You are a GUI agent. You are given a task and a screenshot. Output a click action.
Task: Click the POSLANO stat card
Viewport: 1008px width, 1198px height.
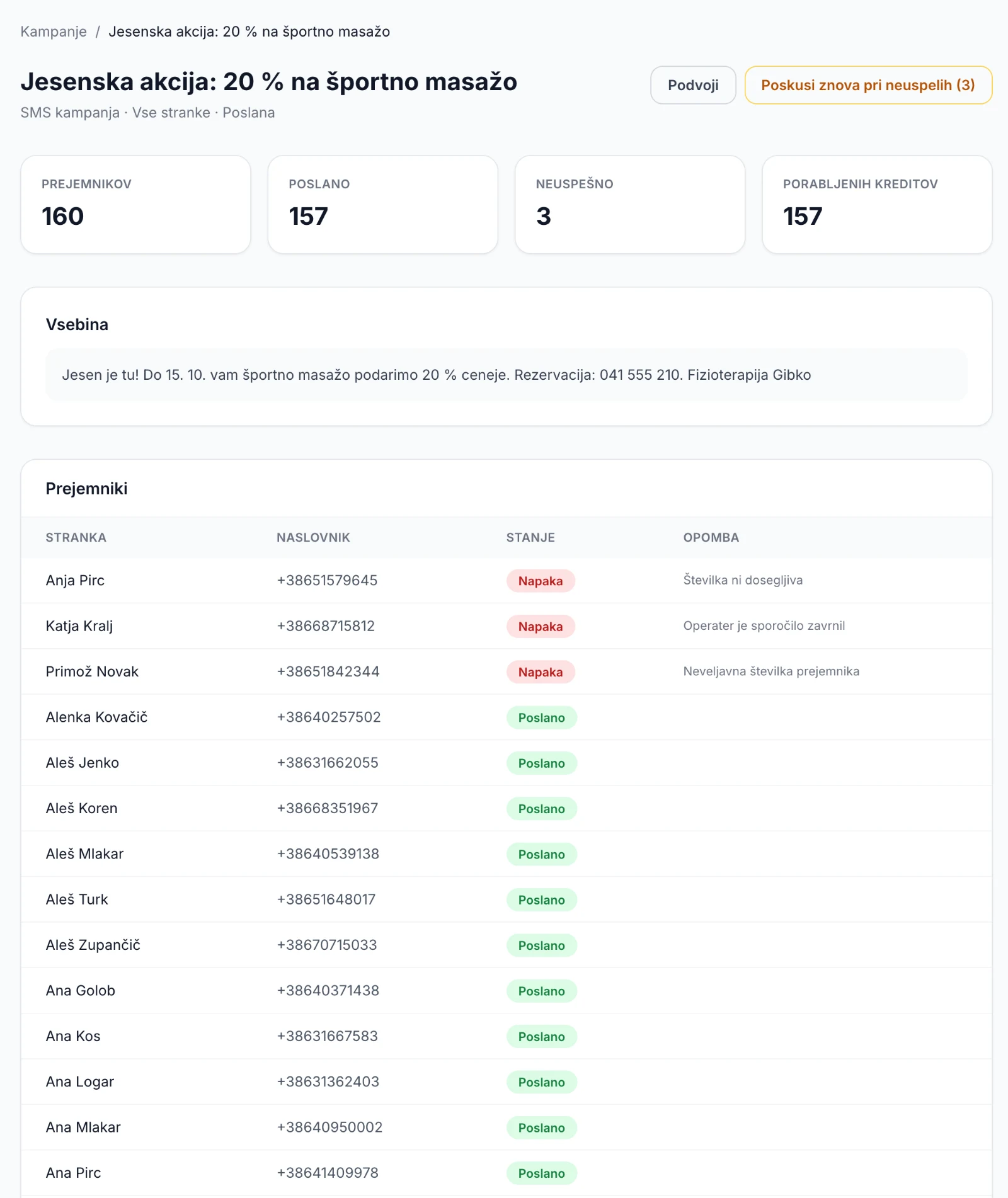coord(383,205)
